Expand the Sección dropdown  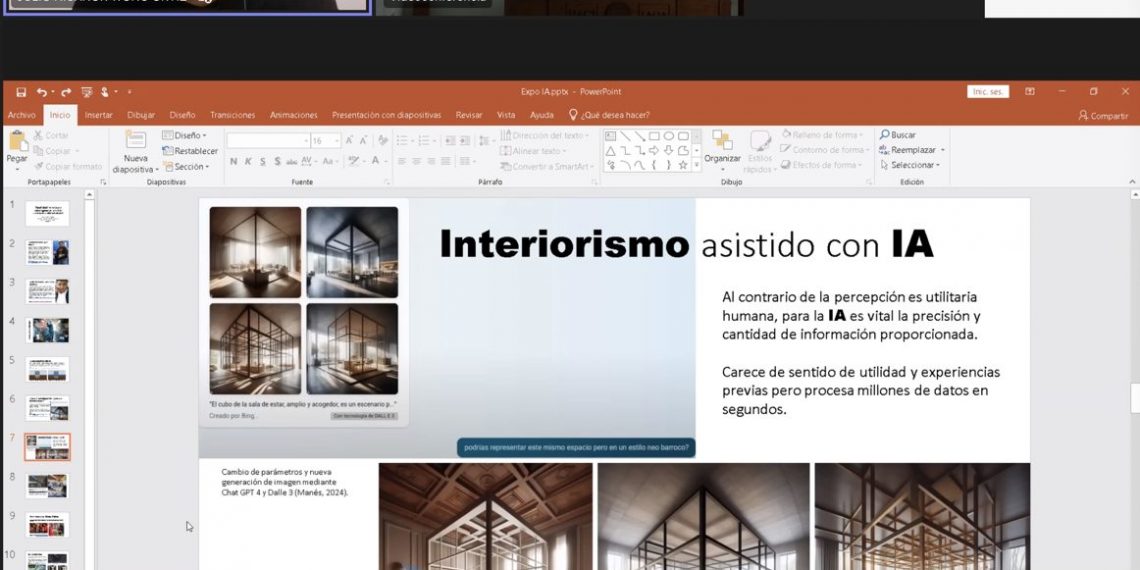coord(206,167)
